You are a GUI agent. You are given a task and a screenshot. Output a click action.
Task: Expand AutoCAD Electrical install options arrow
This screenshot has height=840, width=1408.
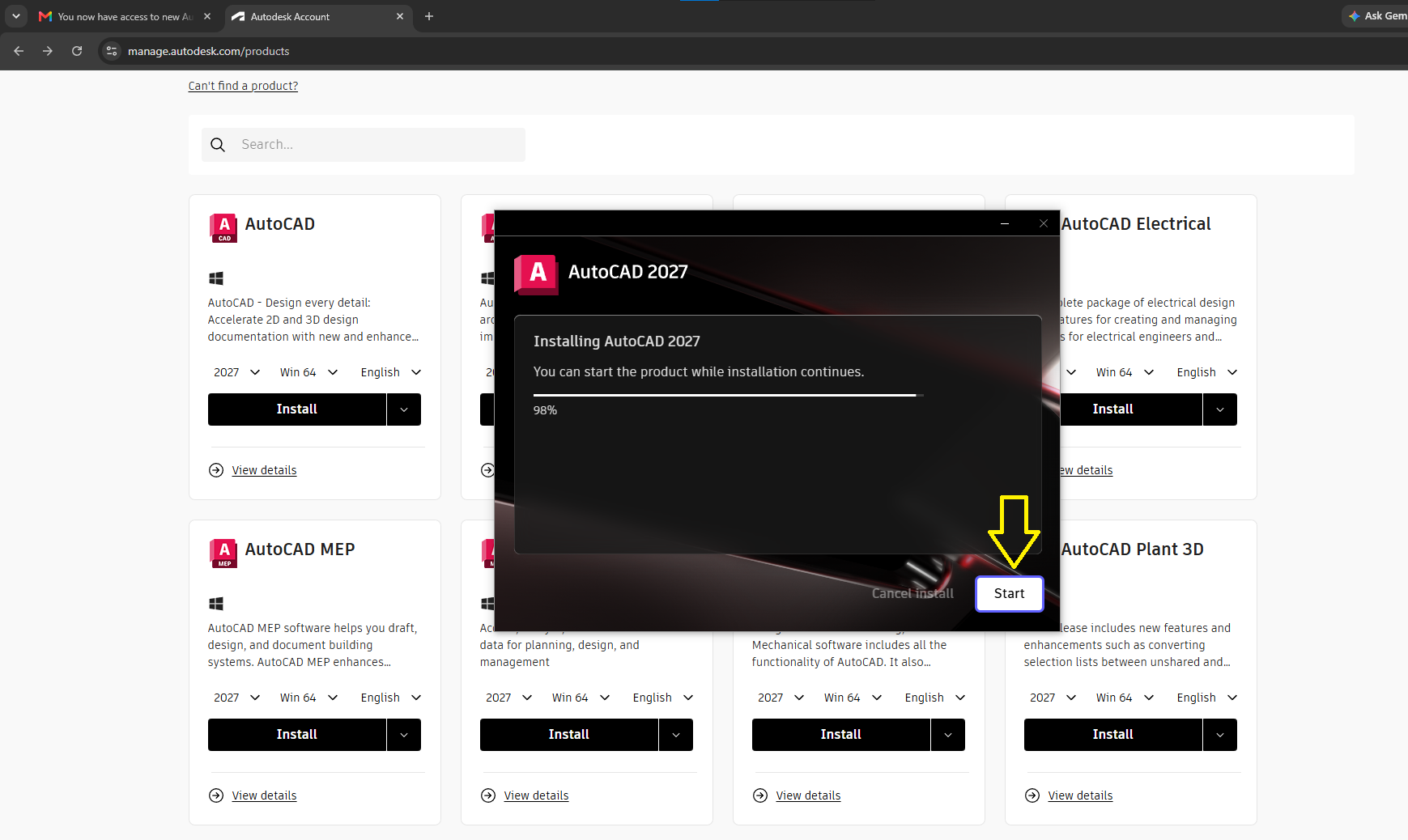tap(1220, 409)
